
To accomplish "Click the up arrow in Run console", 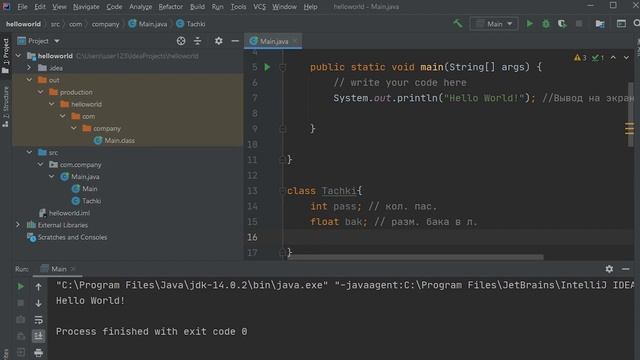I will tap(38, 287).
